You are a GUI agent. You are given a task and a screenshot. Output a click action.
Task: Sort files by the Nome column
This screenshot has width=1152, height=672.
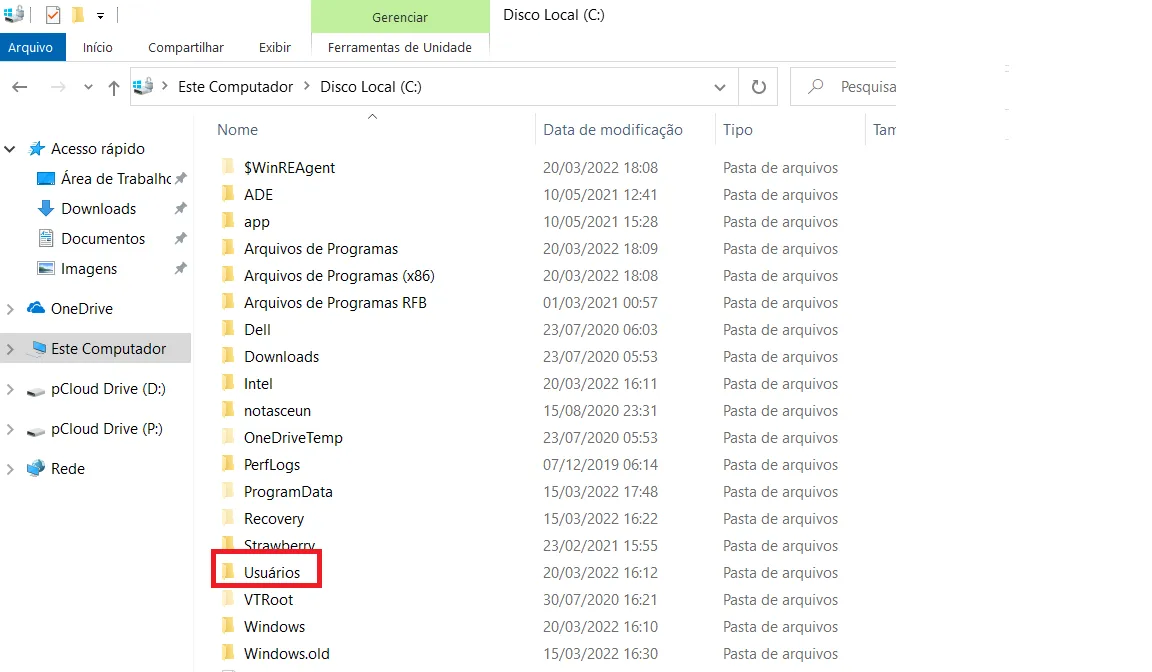coord(237,130)
